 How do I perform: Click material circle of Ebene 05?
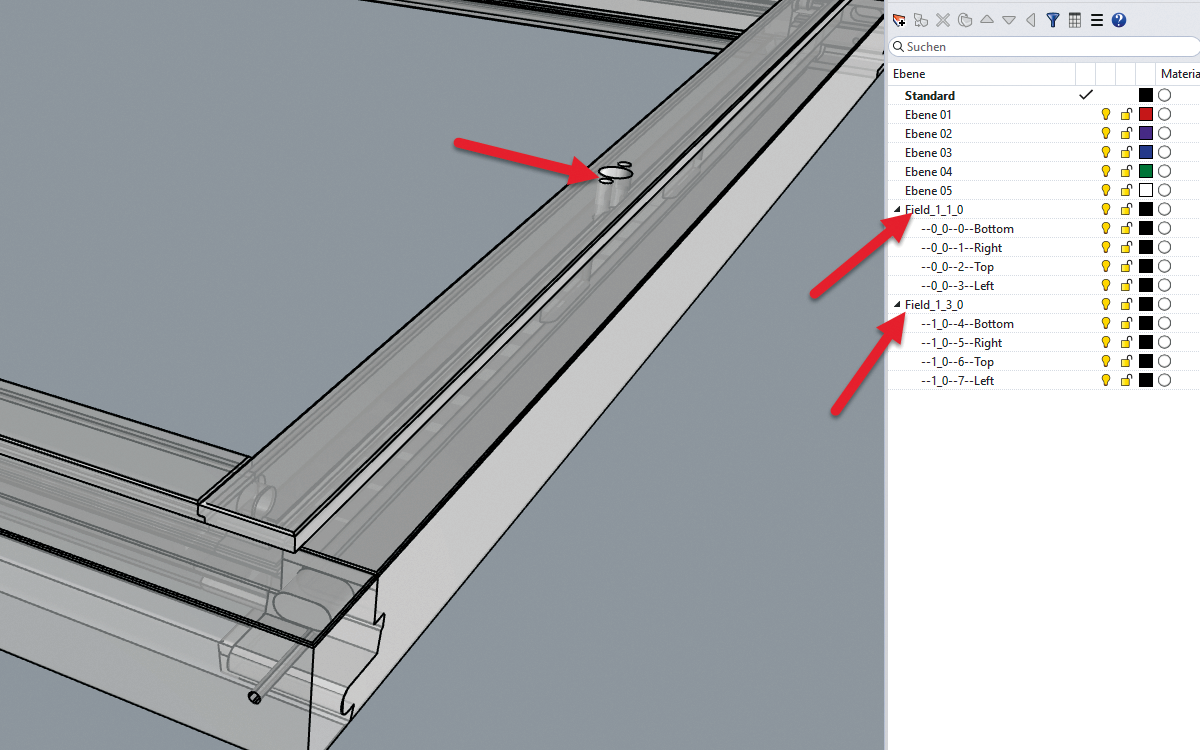coord(1165,191)
